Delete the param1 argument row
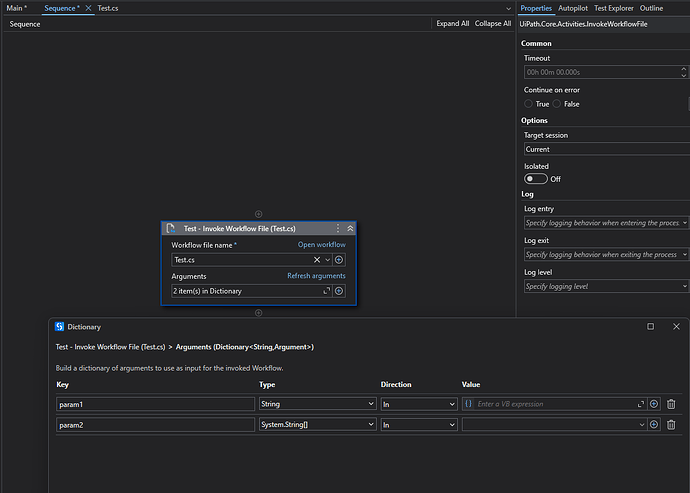The height and width of the screenshot is (493, 690). [x=671, y=404]
